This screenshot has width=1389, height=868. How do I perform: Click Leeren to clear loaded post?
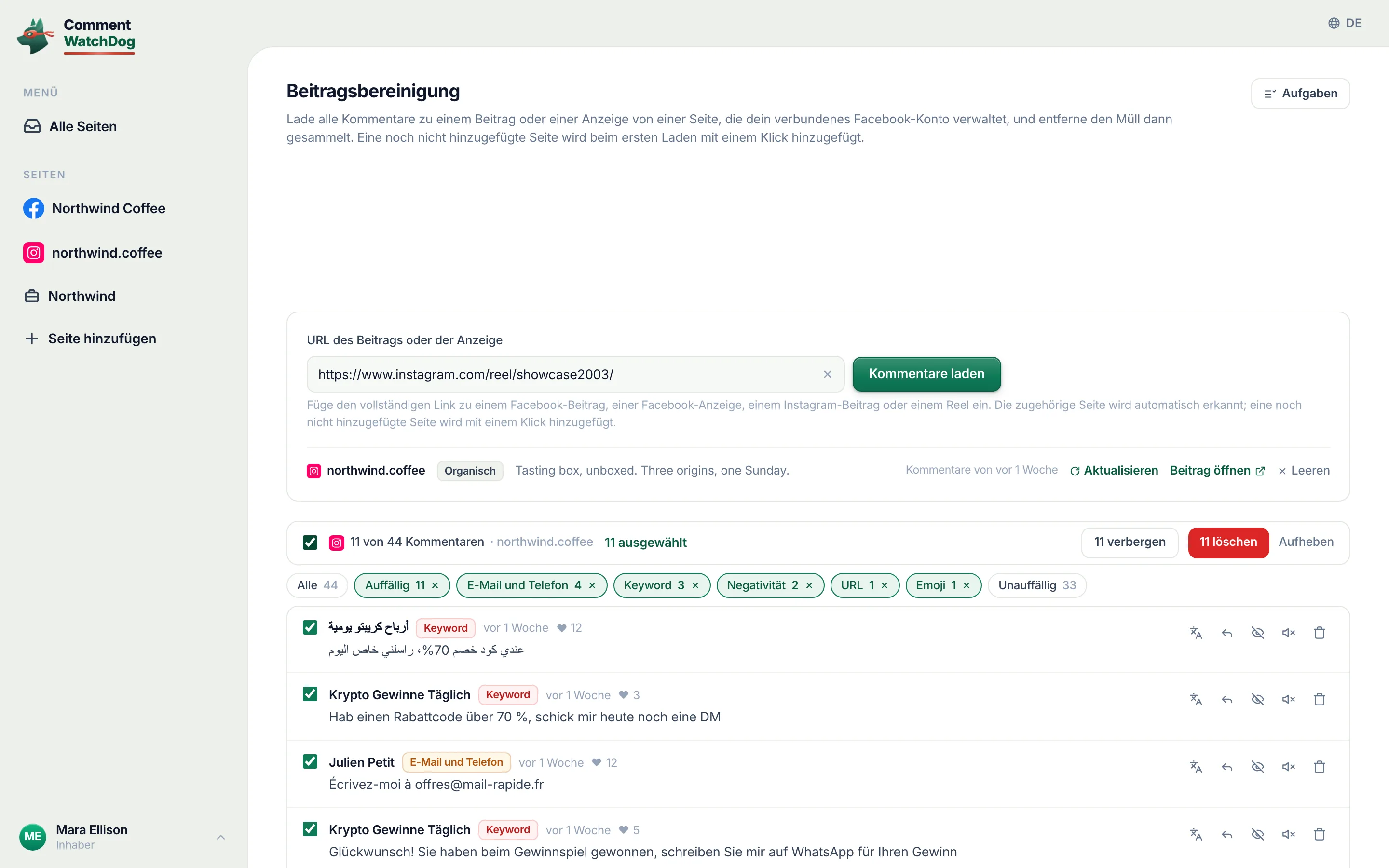1304,471
